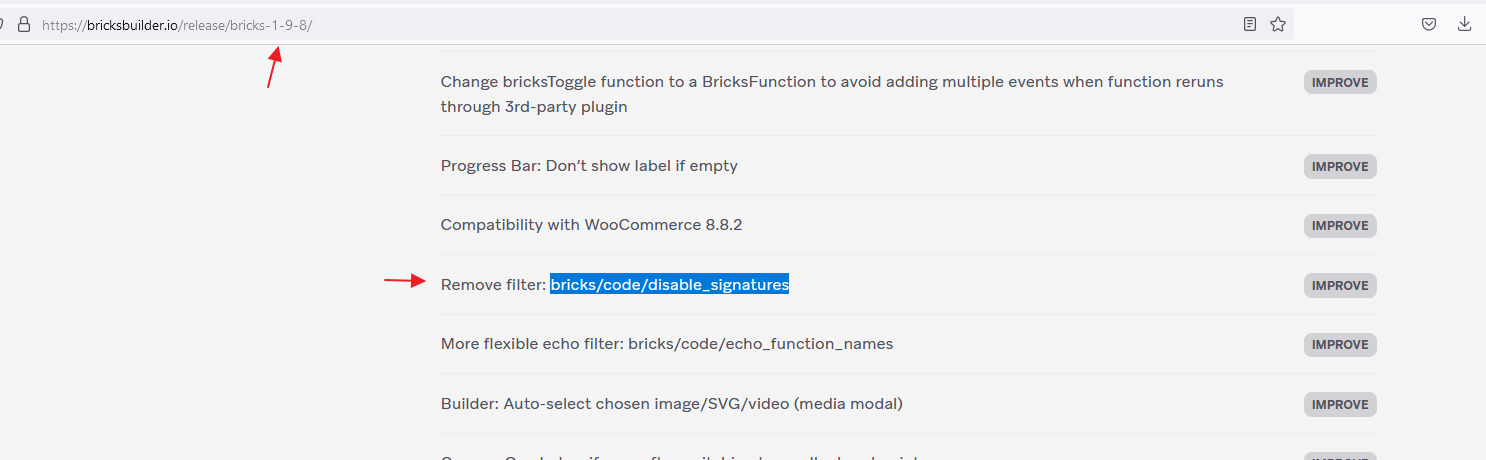Click Compatibility with WooCommerce 8.8.2 text
1486x460 pixels.
591,225
